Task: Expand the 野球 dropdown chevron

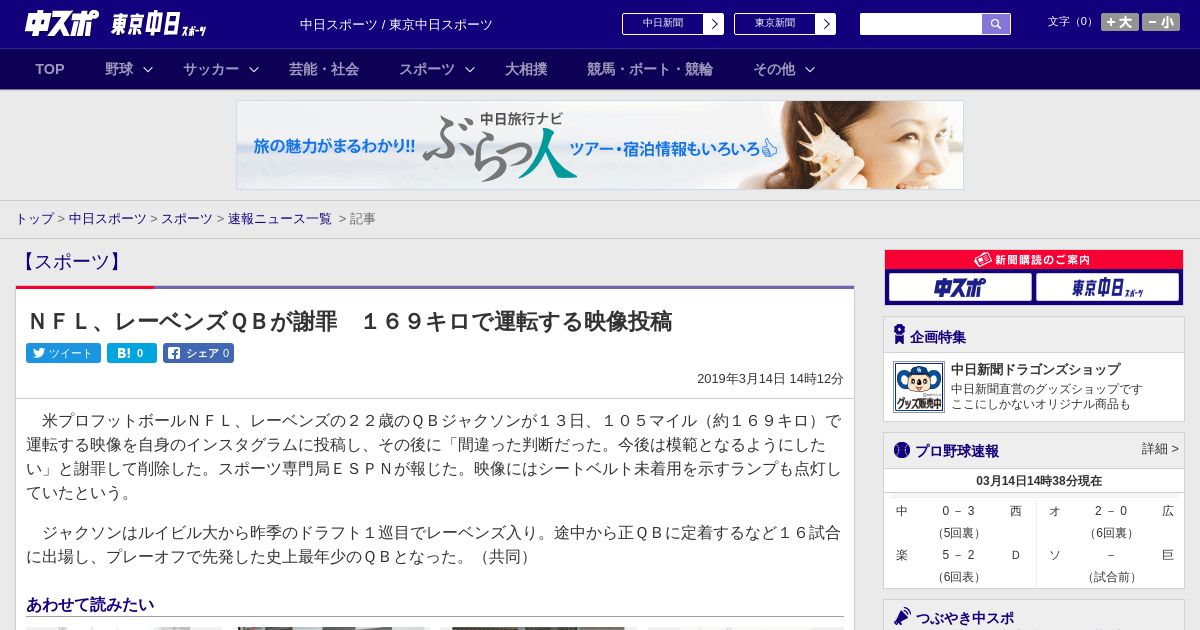Action: point(148,69)
